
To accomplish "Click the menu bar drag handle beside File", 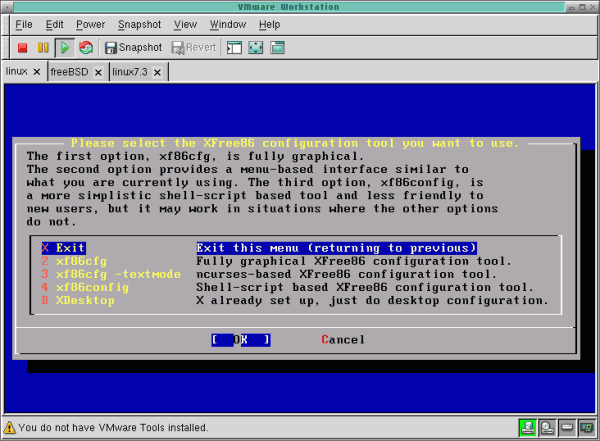I will [7, 24].
